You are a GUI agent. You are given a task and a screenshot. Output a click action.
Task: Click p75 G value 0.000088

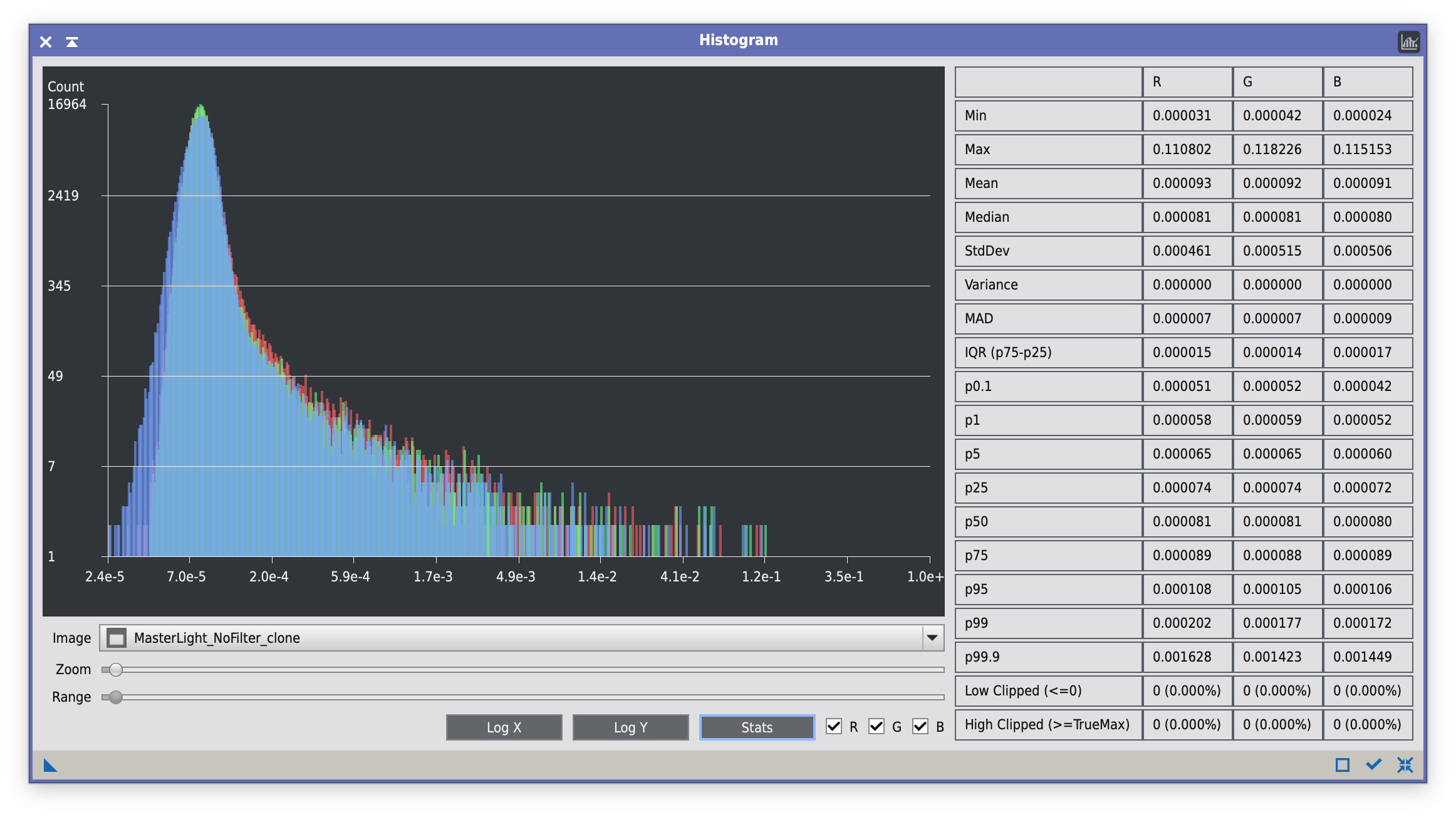pyautogui.click(x=1277, y=556)
